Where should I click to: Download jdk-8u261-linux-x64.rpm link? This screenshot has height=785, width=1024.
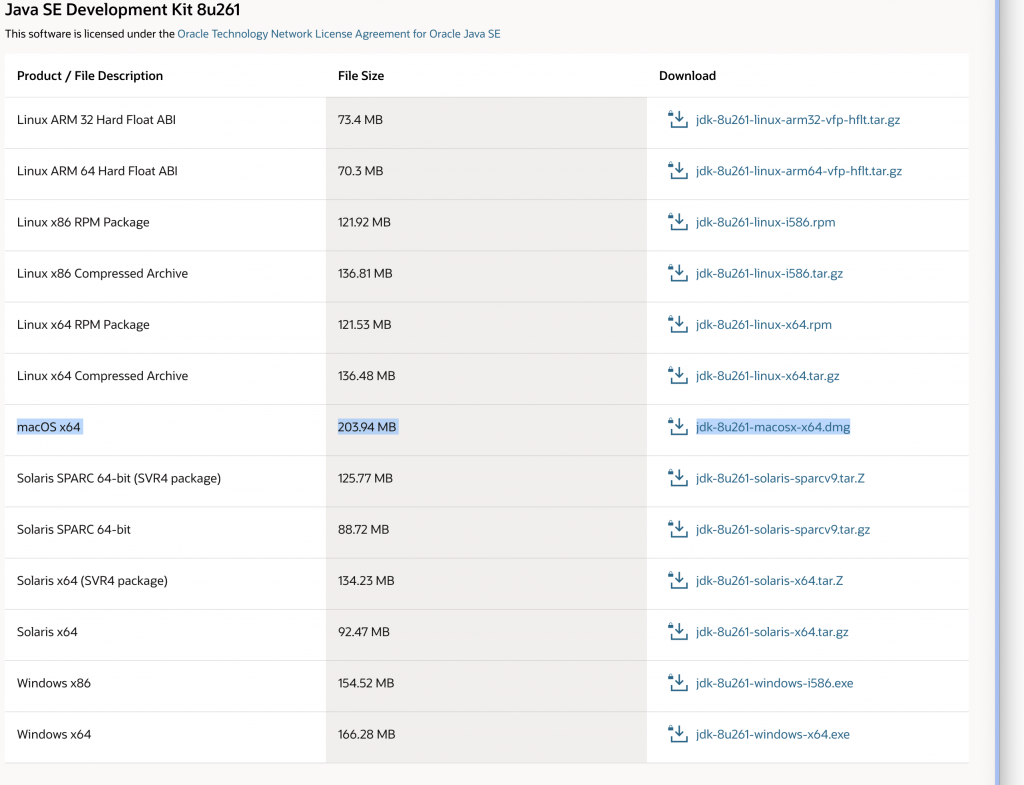(x=763, y=325)
